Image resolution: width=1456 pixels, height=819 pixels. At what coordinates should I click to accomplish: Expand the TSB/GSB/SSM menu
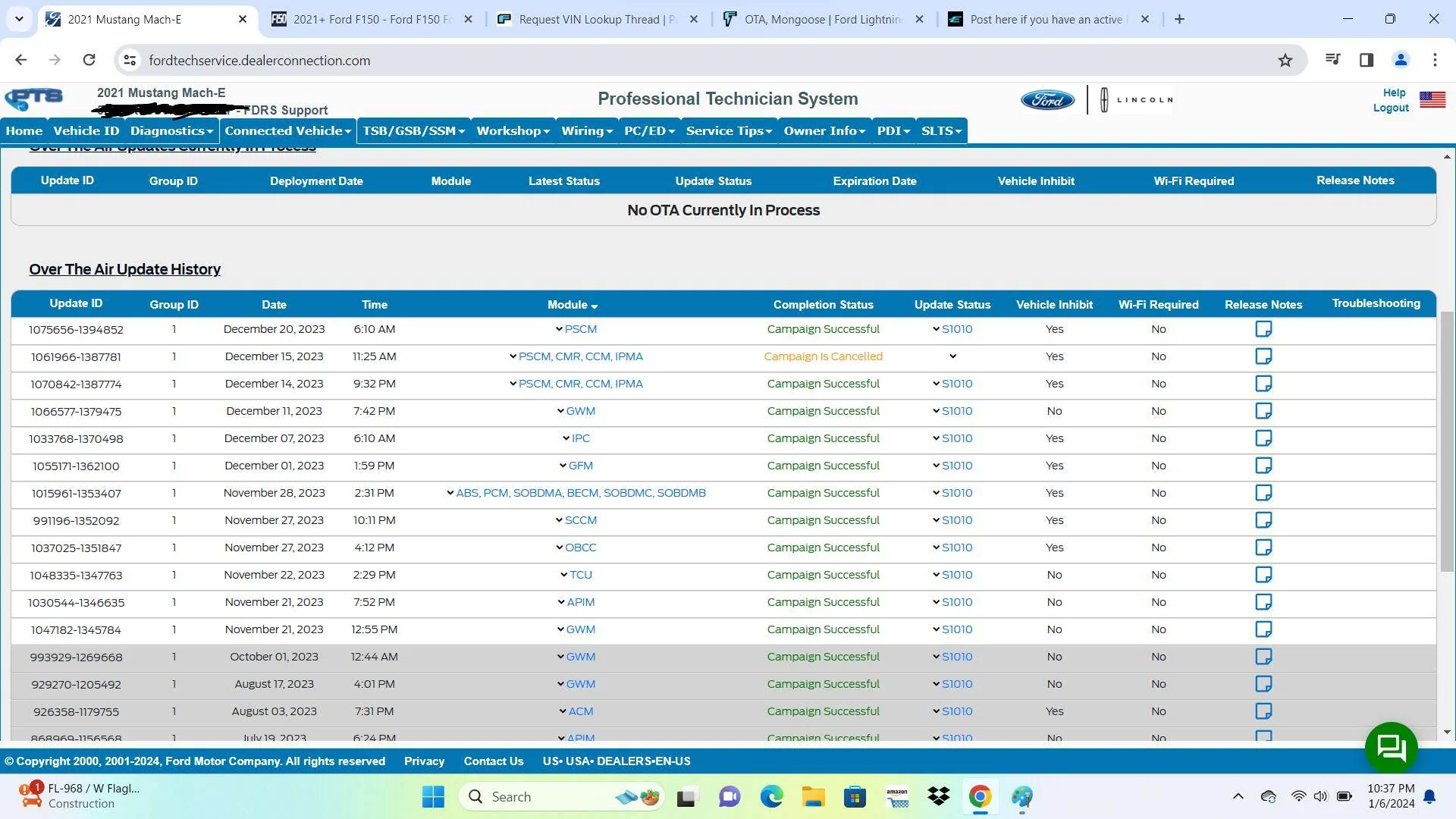point(413,131)
